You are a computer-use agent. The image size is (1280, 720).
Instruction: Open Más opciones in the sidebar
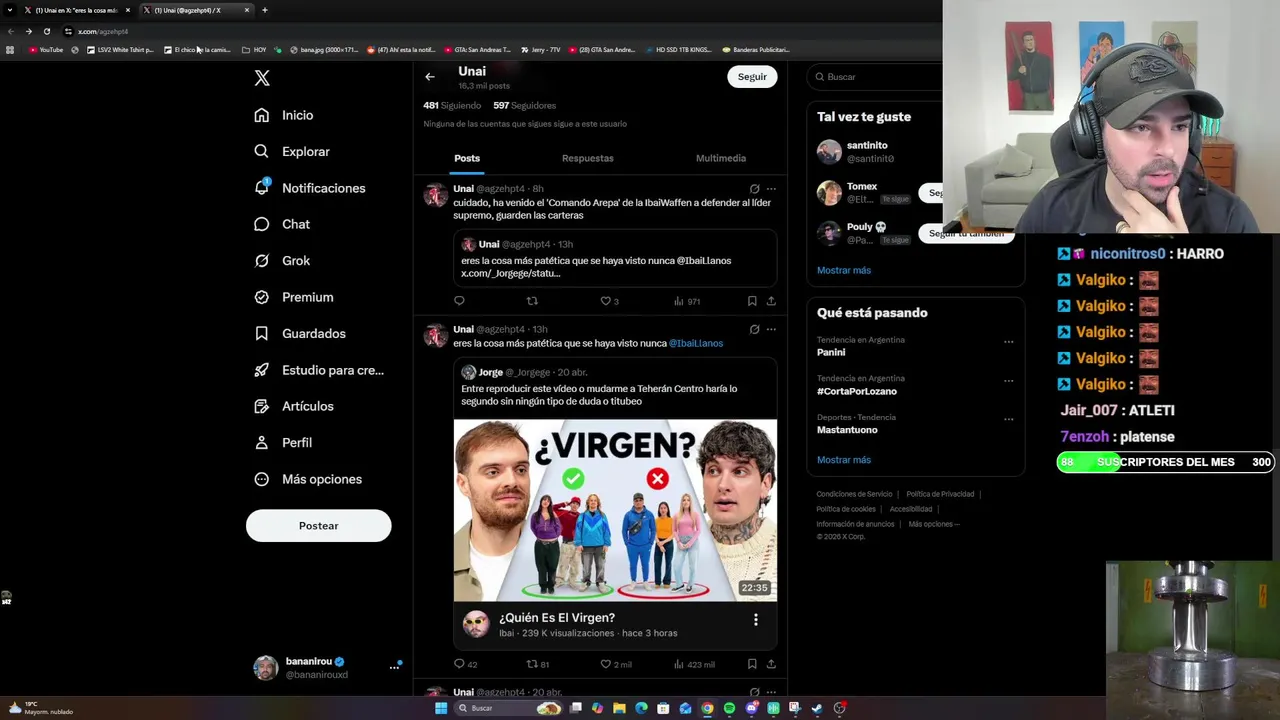coord(308,479)
